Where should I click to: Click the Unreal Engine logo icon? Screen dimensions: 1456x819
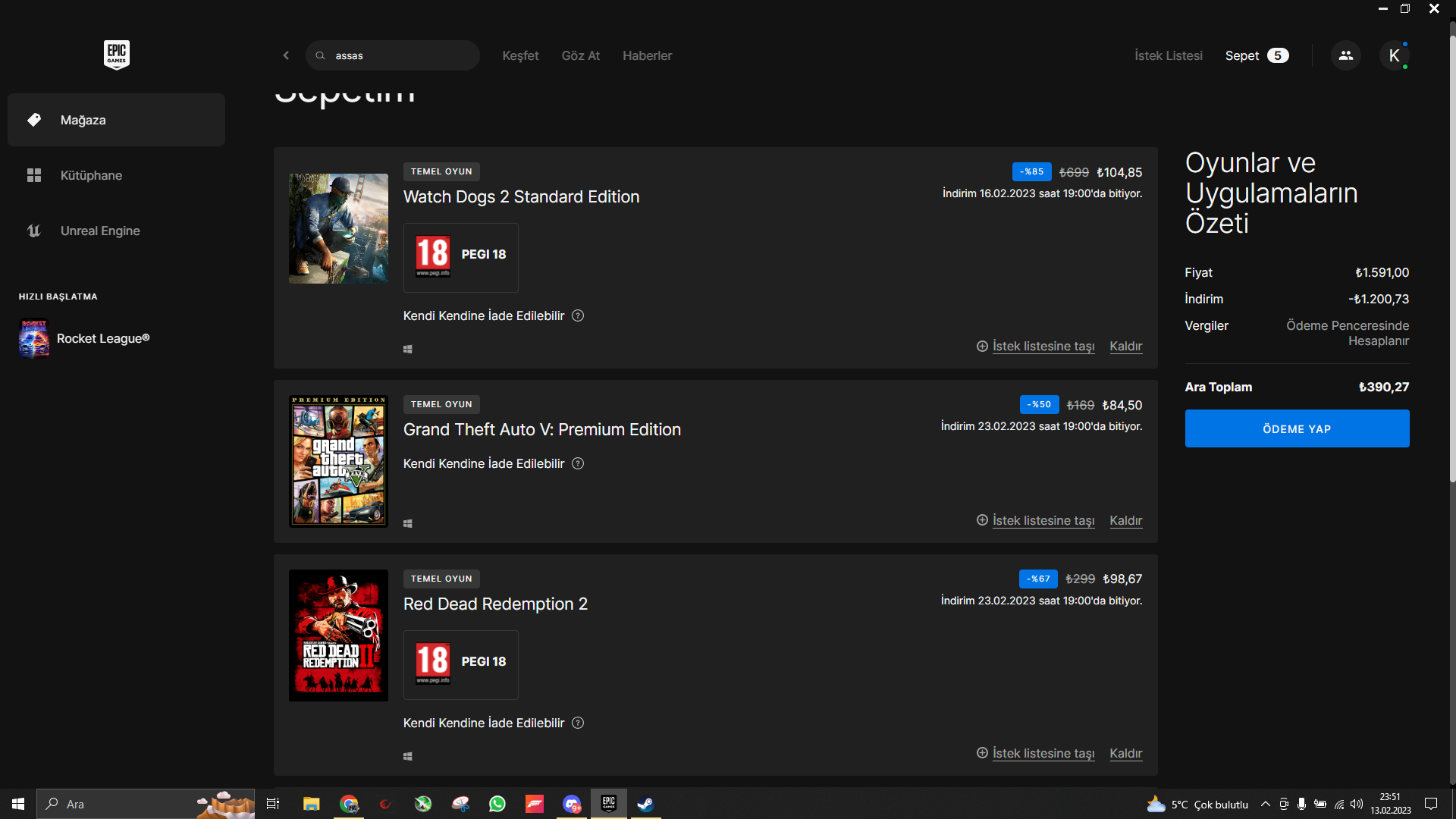point(34,231)
